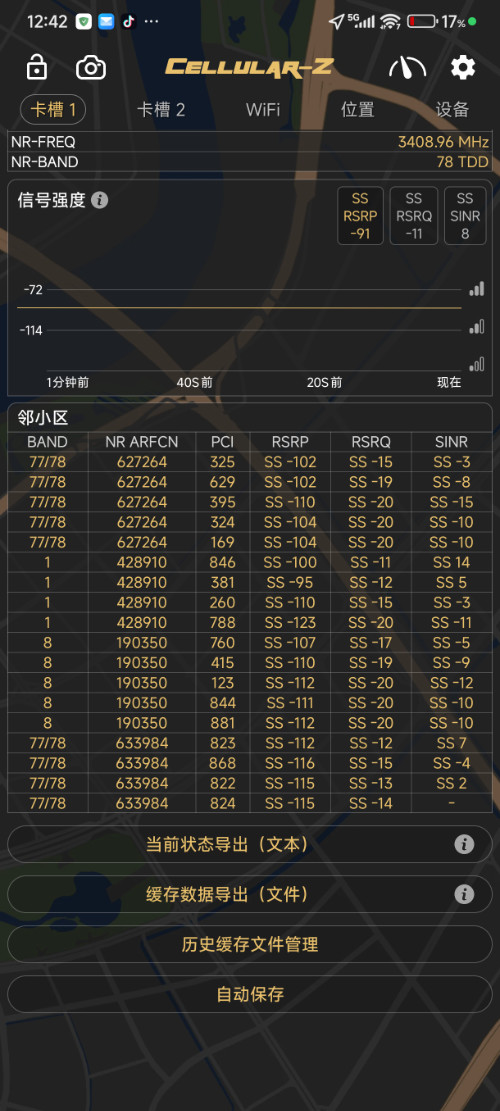Tap the mail notification icon

click(x=106, y=21)
